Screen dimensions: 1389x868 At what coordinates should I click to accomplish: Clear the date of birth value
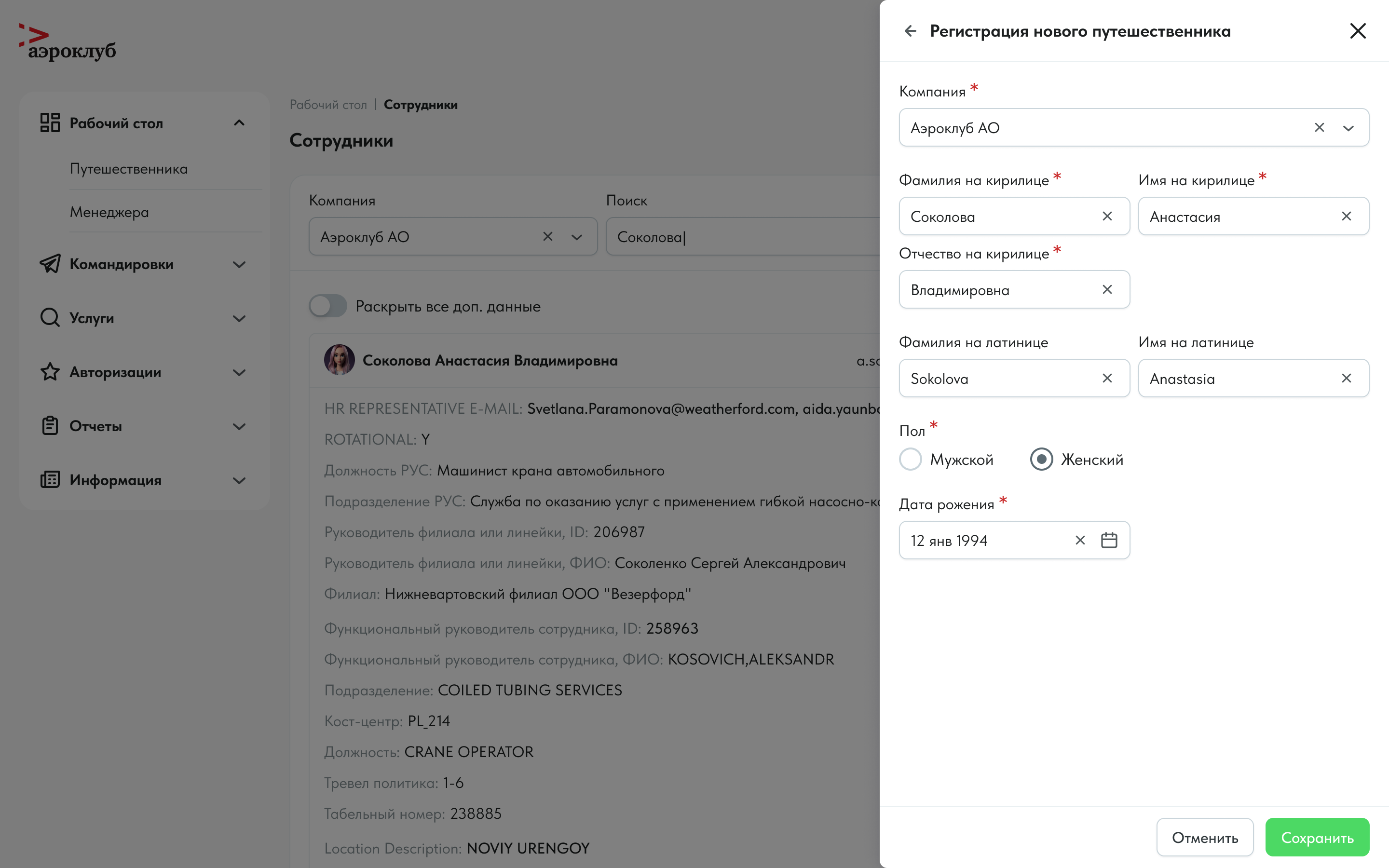pos(1080,540)
